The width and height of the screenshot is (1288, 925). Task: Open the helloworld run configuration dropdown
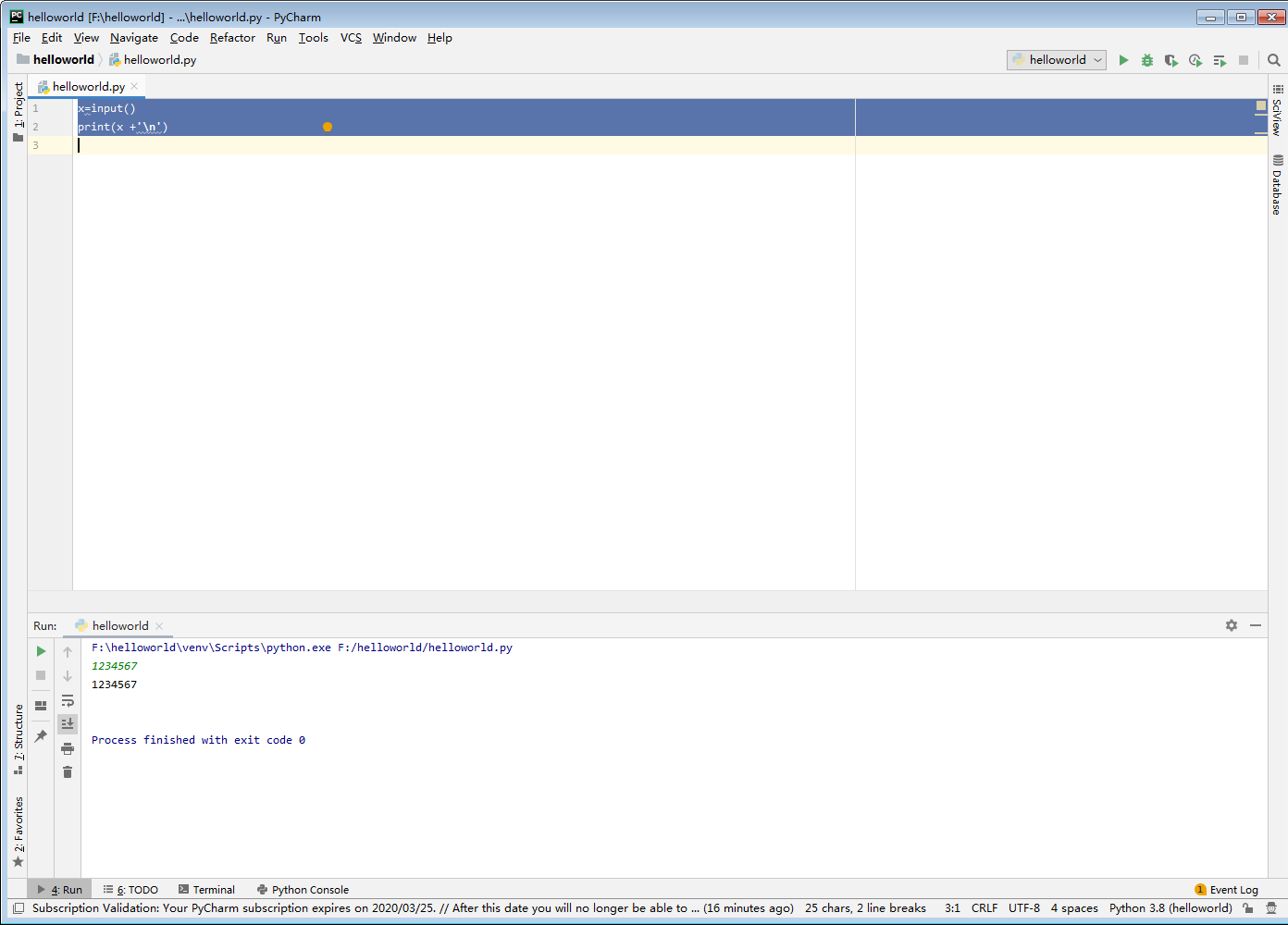point(1057,60)
